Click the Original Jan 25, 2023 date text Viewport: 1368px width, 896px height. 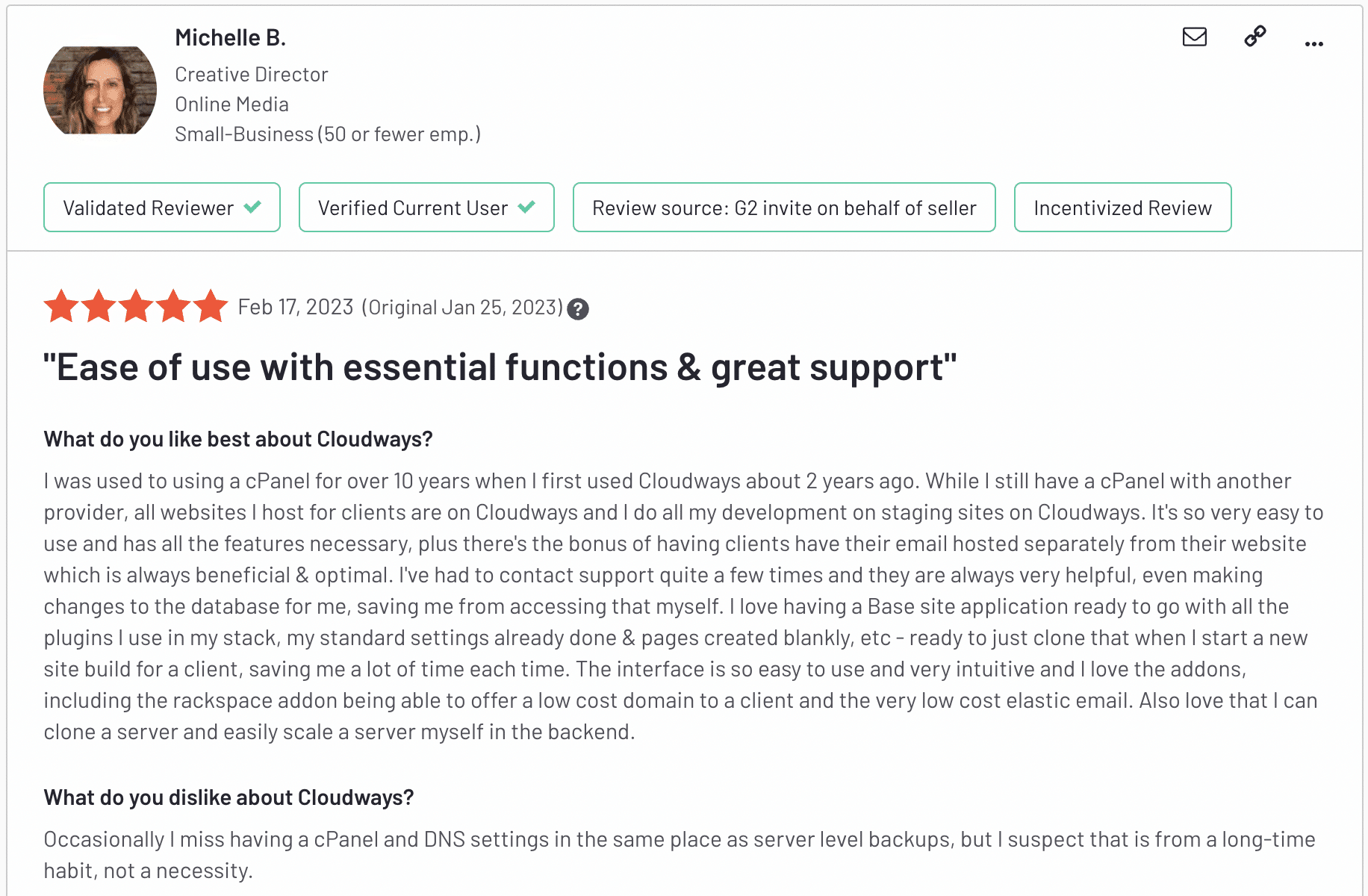(x=462, y=308)
